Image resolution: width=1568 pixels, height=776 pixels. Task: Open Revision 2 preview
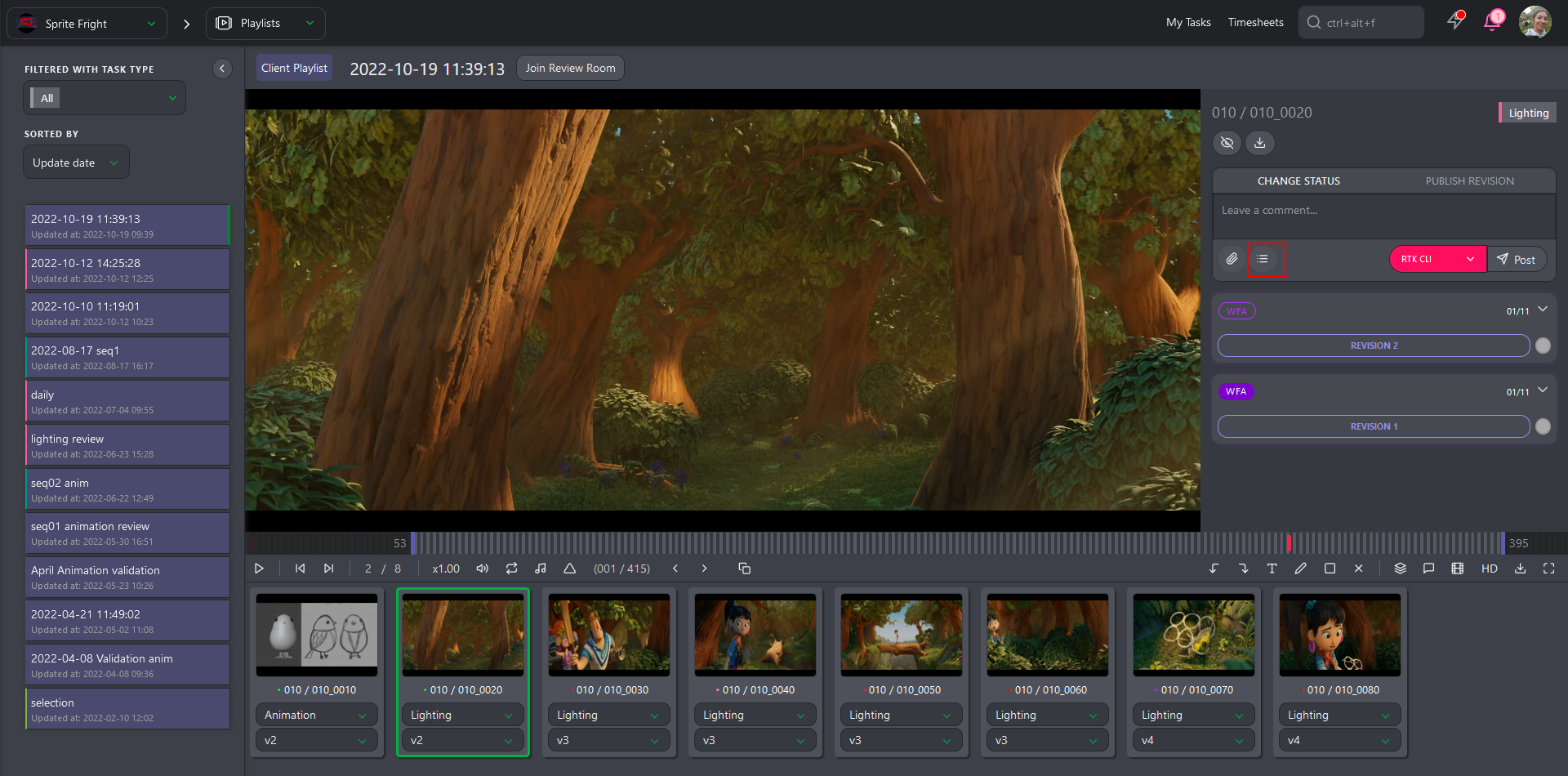click(x=1374, y=346)
